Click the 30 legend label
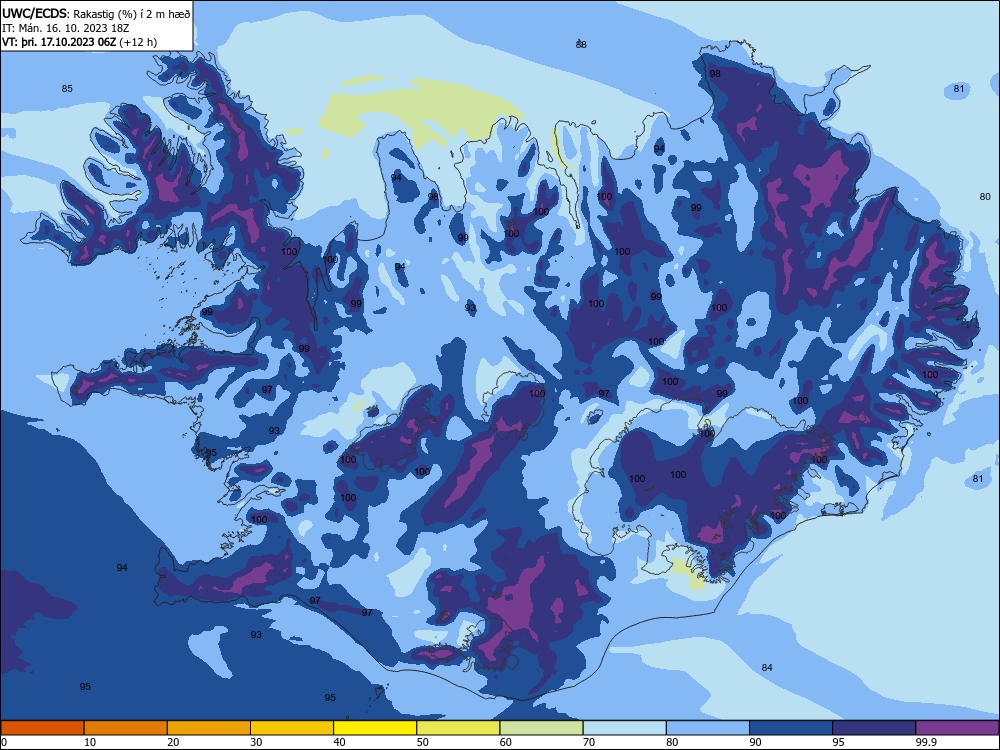The image size is (1000, 750). pyautogui.click(x=256, y=742)
